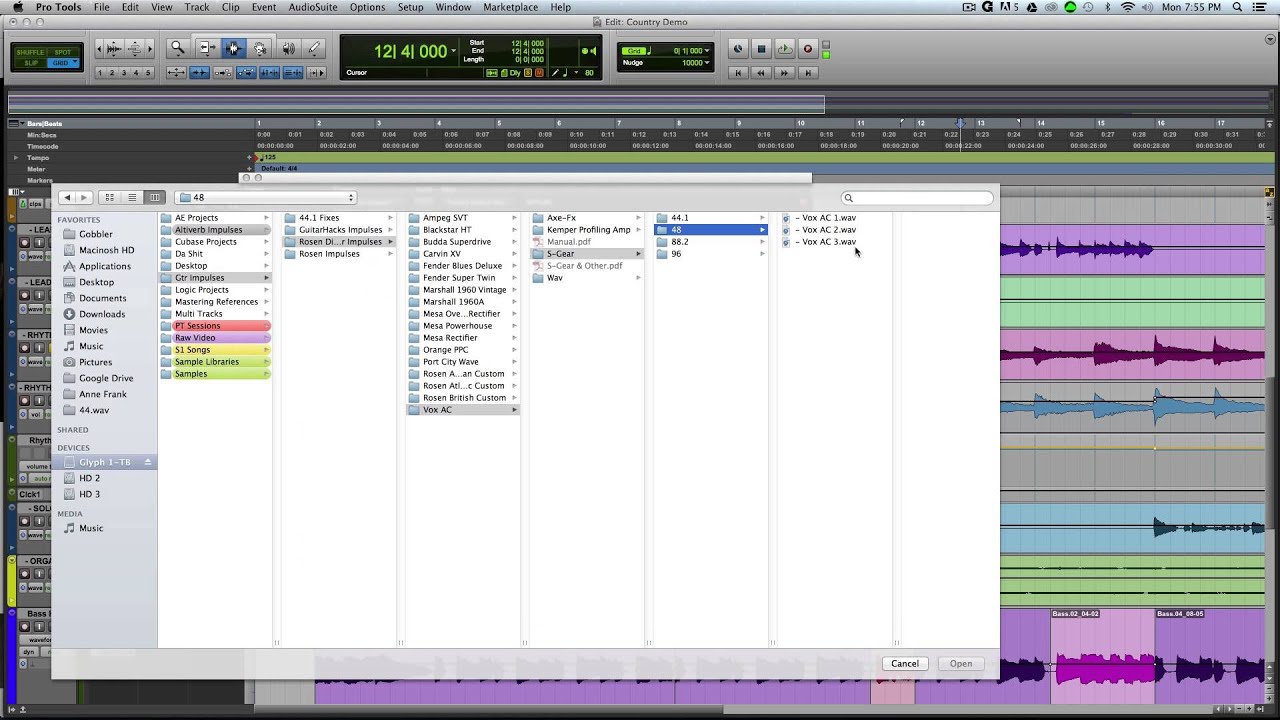Click the Return to Zero button
Image resolution: width=1280 pixels, height=720 pixels.
click(x=738, y=73)
